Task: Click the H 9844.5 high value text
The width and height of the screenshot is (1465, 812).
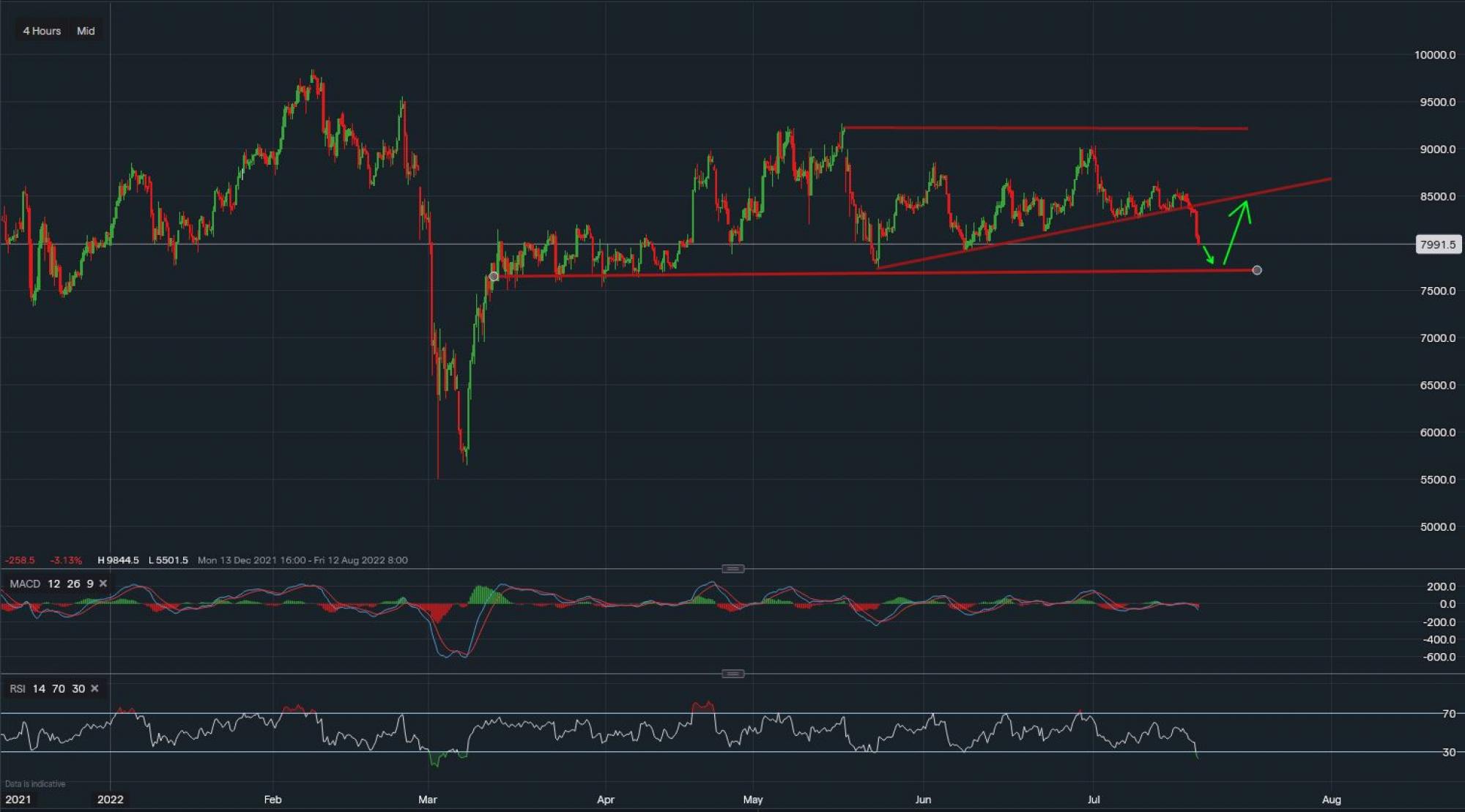Action: [x=118, y=560]
